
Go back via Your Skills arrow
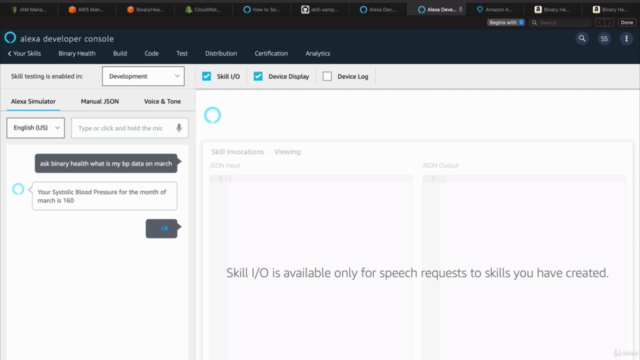[x=24, y=53]
